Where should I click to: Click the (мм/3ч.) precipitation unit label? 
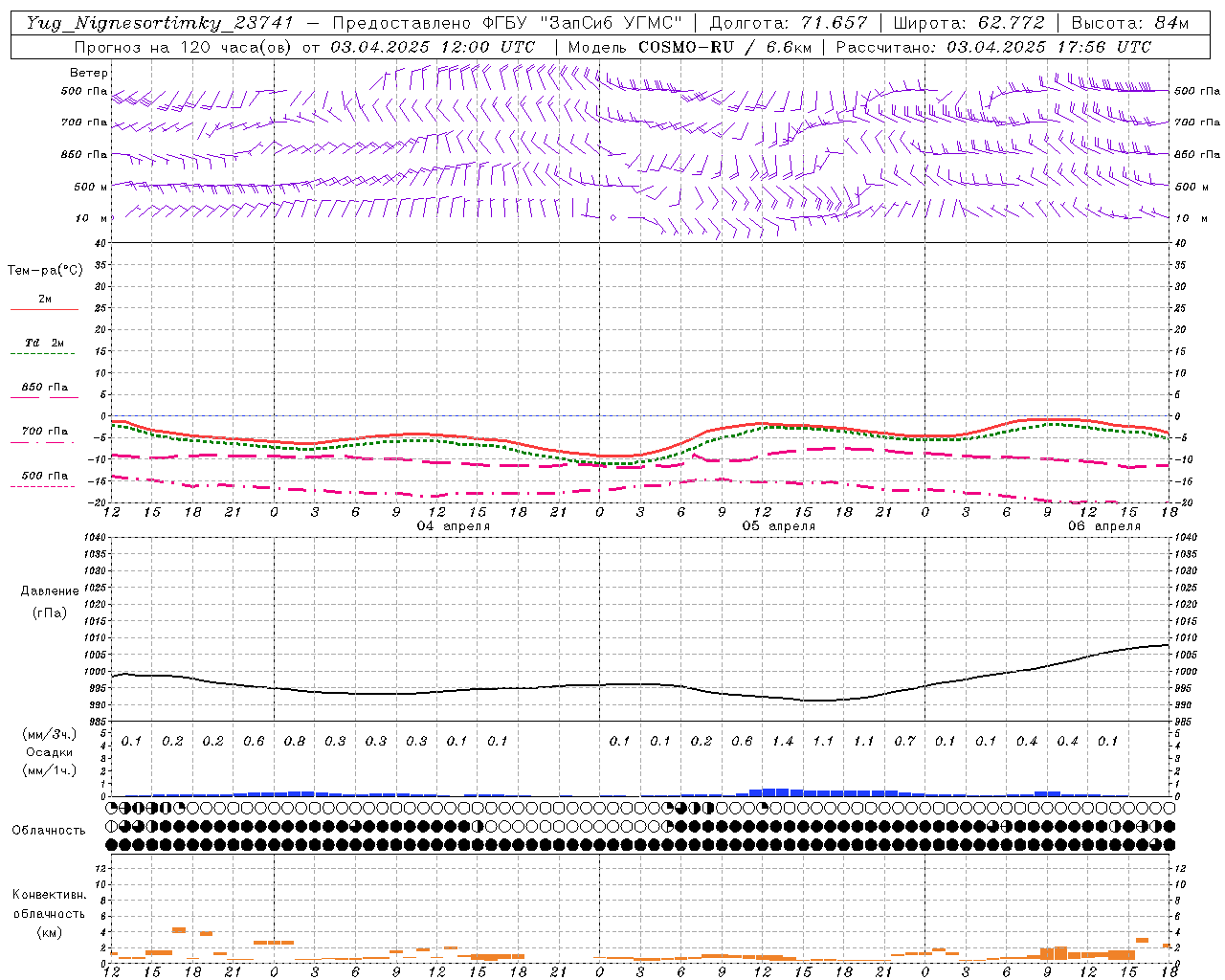coord(50,734)
